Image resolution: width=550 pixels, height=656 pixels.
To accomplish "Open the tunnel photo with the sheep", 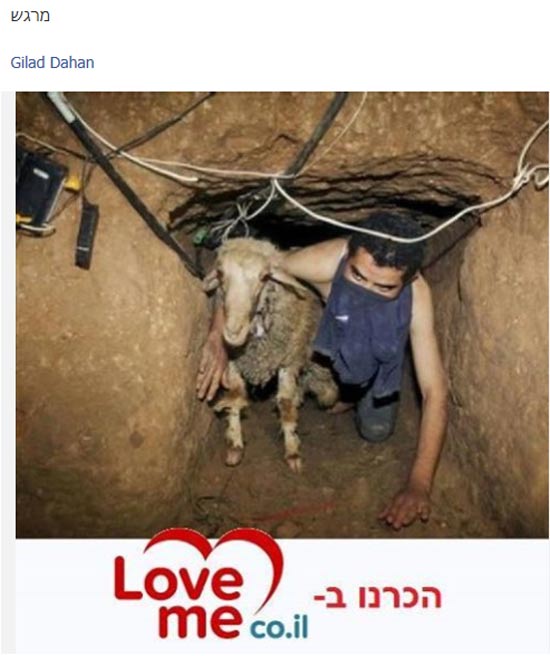I will click(282, 315).
